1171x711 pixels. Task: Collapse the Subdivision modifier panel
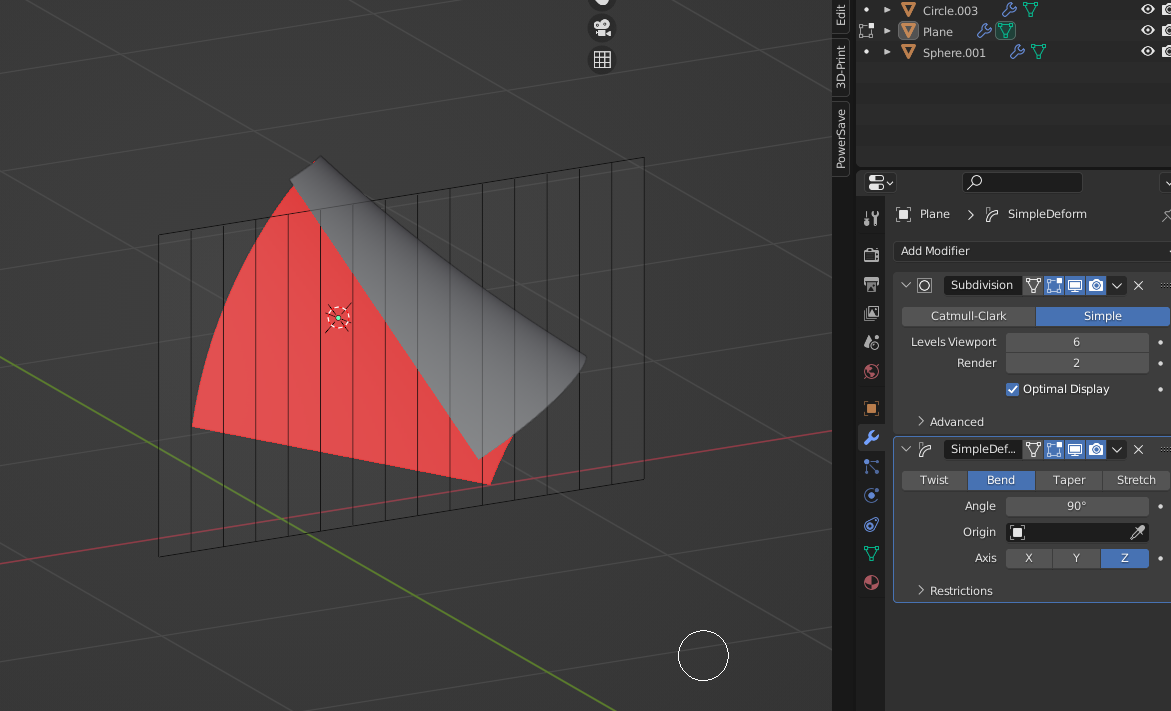[x=906, y=285]
